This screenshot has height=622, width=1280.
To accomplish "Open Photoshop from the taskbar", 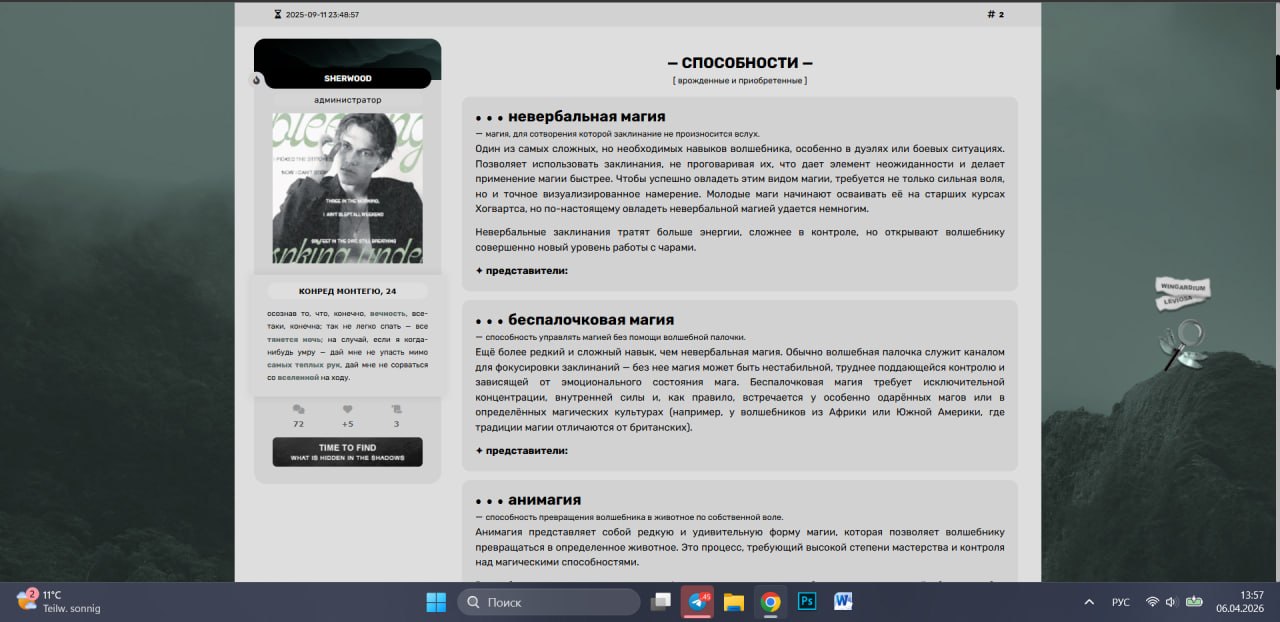I will point(806,602).
